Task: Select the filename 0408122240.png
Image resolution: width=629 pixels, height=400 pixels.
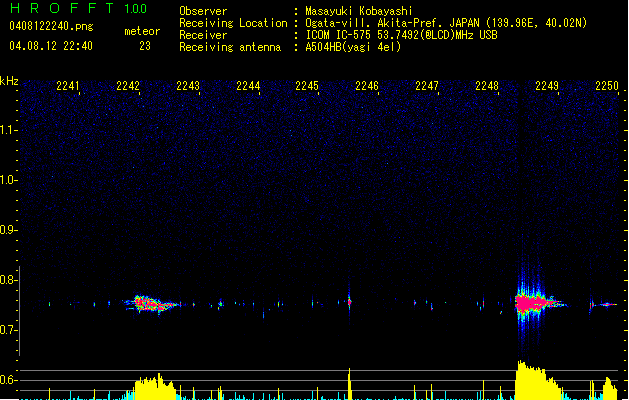Action: pos(51,26)
